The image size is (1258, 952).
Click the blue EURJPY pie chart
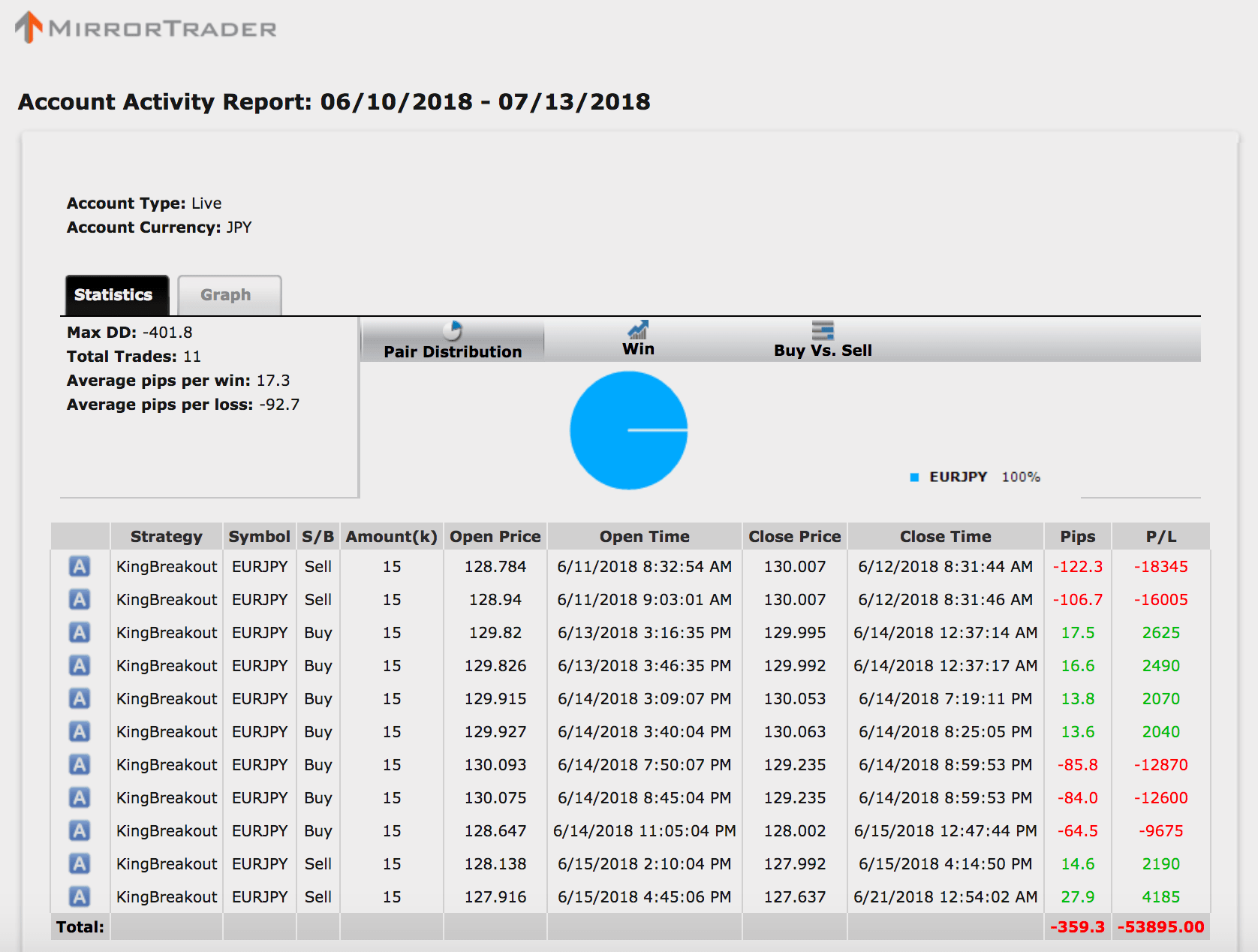tap(629, 430)
